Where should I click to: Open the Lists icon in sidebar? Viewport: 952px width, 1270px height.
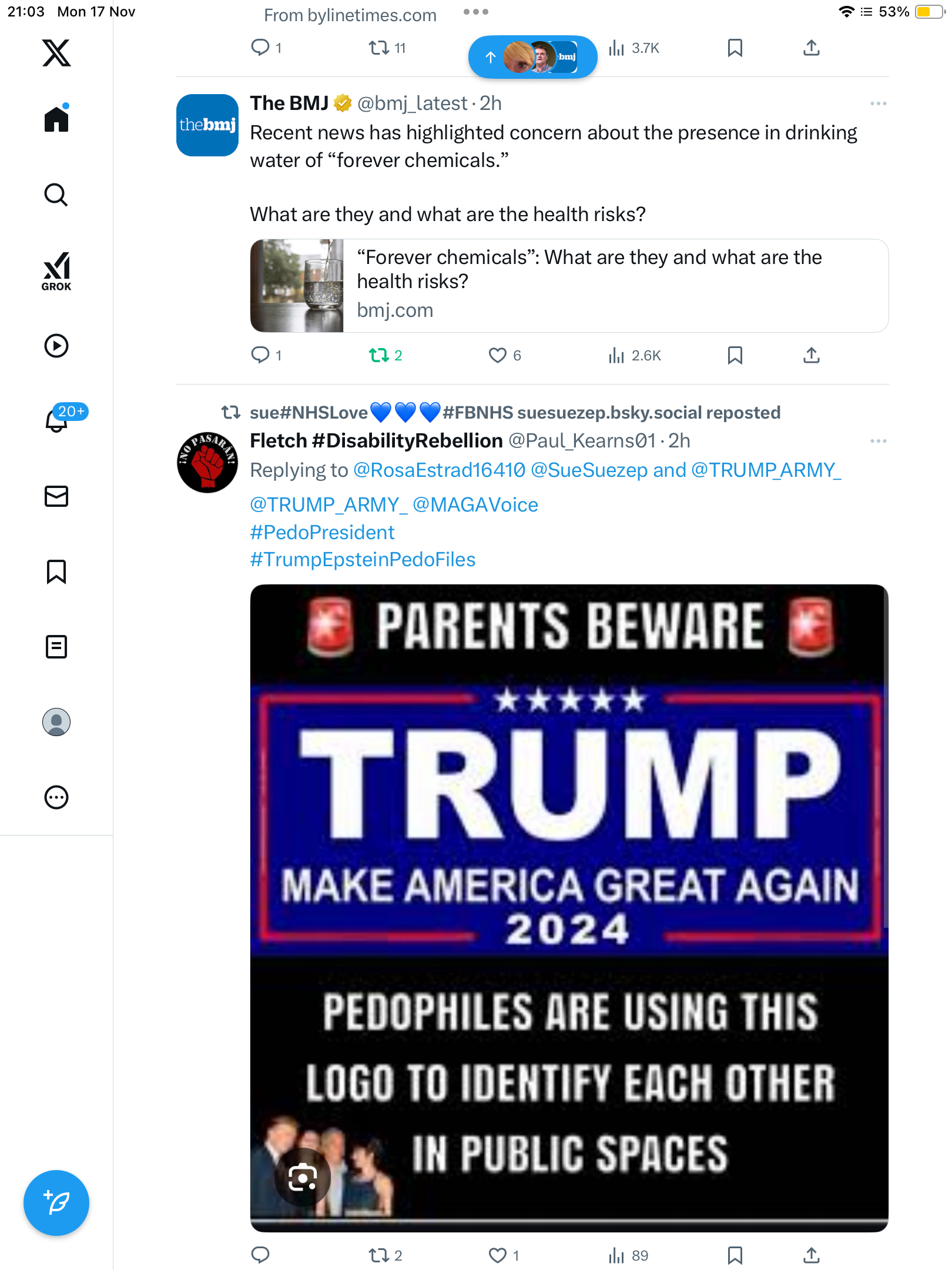(56, 647)
